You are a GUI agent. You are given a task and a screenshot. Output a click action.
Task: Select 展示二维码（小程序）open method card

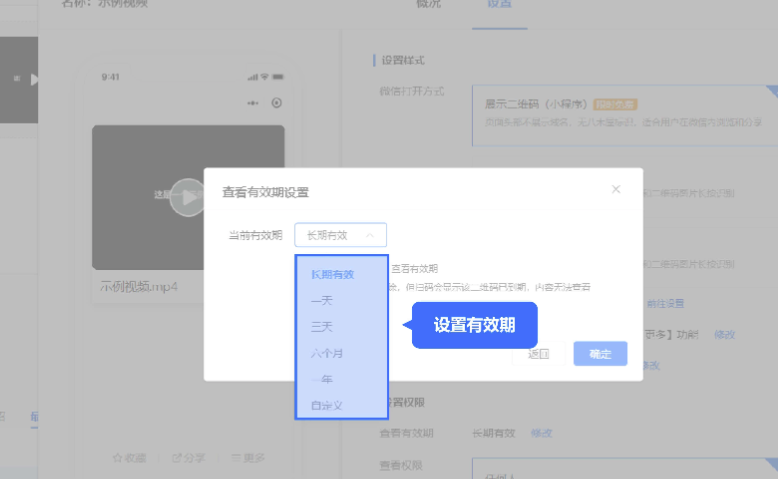click(x=625, y=115)
